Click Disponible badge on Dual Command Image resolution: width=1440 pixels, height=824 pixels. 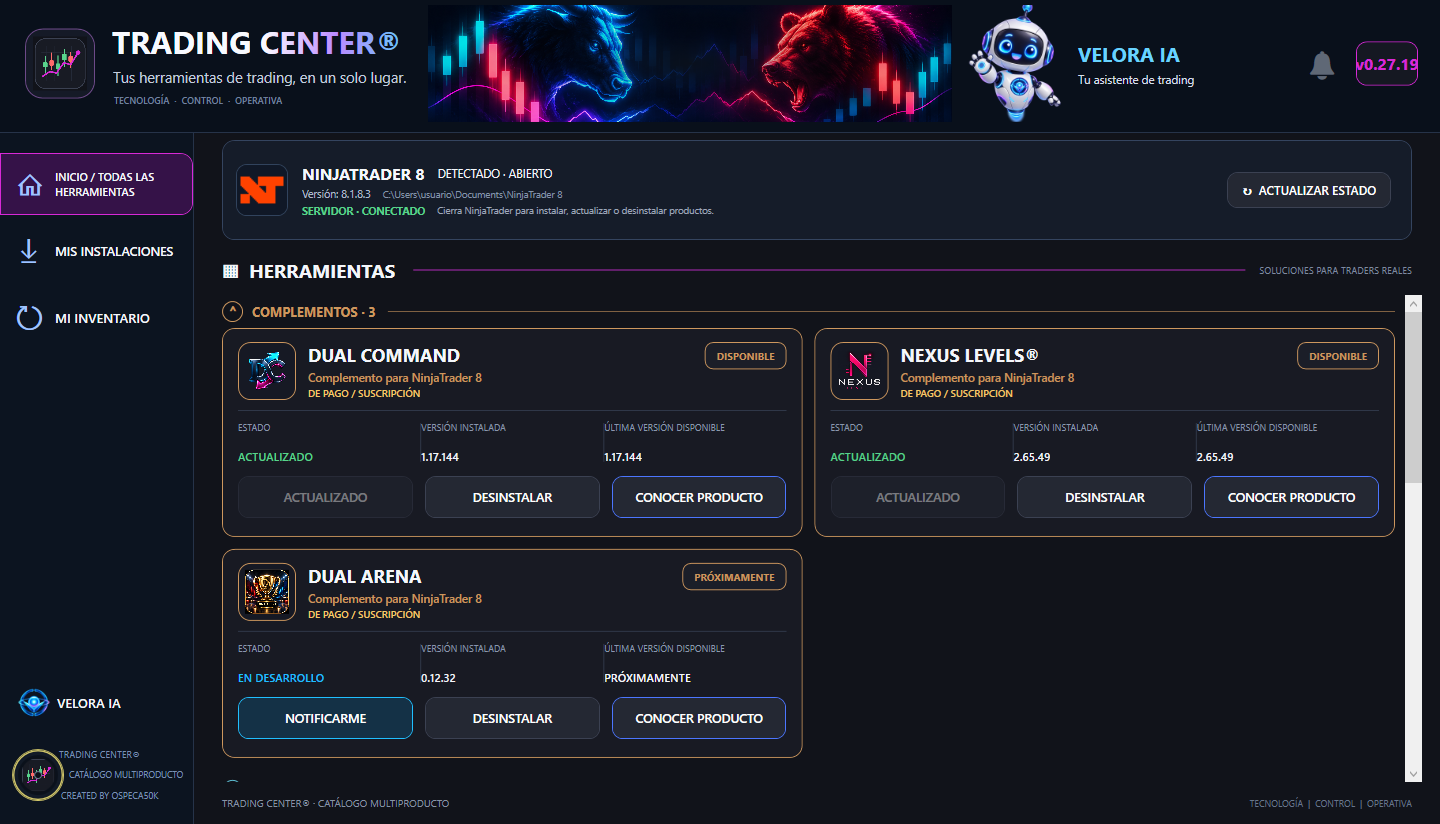746,356
